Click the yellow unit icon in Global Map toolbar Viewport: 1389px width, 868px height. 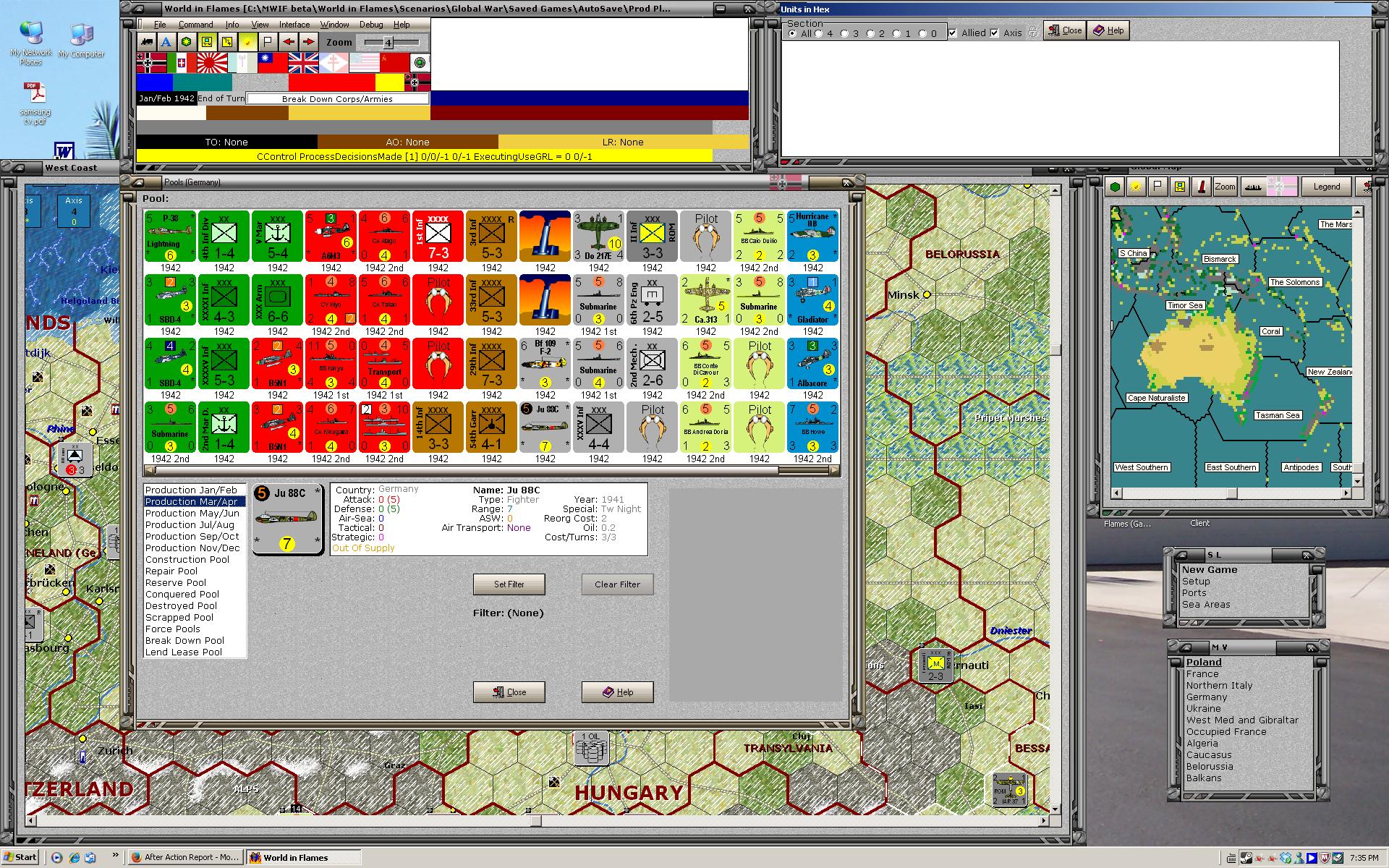pos(1180,187)
